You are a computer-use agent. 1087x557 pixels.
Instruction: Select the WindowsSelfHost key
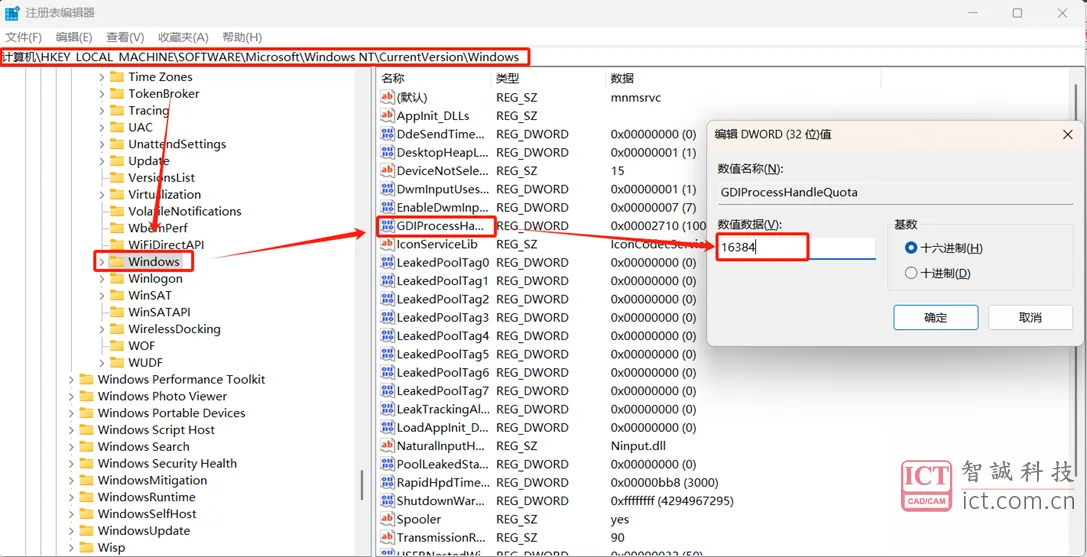click(147, 514)
